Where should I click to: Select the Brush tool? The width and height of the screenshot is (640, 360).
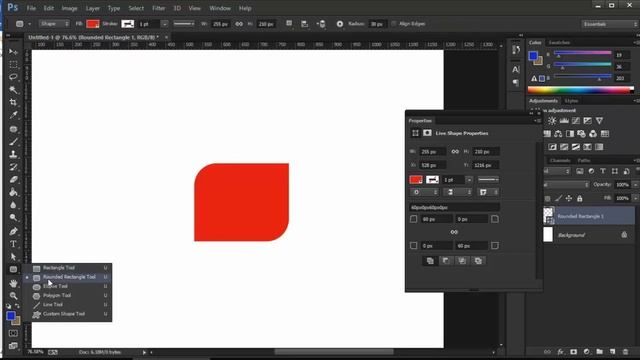(13, 142)
